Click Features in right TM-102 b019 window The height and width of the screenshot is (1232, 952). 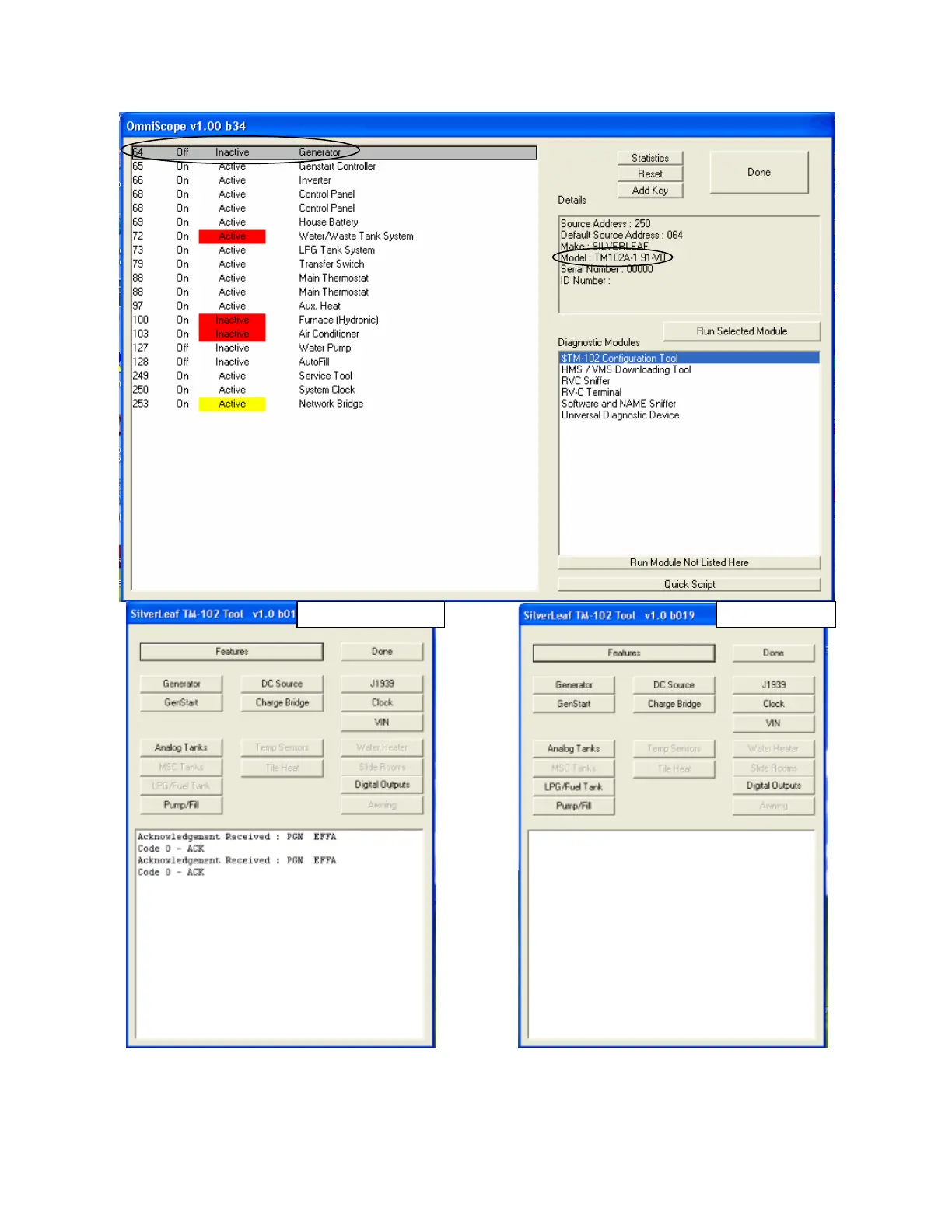pyautogui.click(x=624, y=653)
